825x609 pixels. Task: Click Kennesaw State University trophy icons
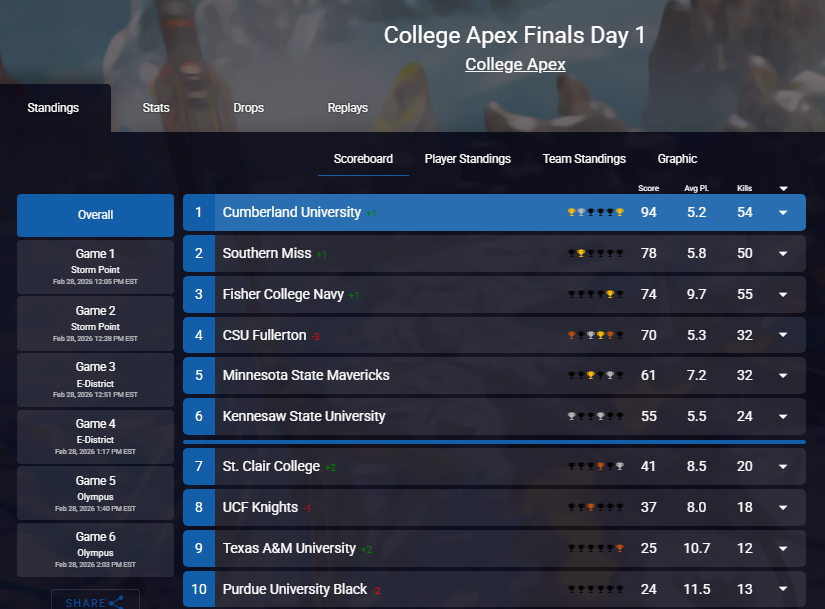coord(595,416)
